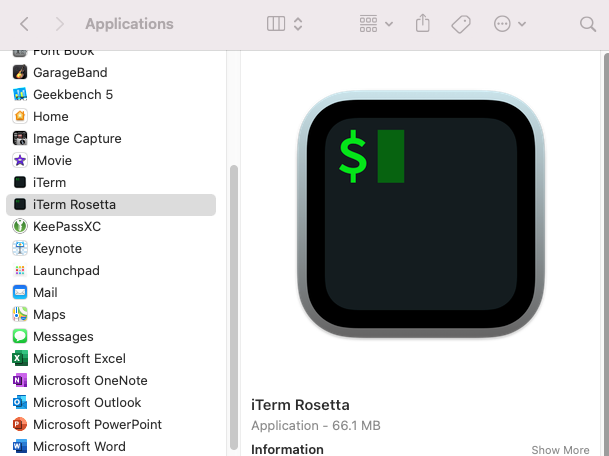Select the Microsoft OneNote icon
Screen dimensions: 609x456
pos(20,380)
